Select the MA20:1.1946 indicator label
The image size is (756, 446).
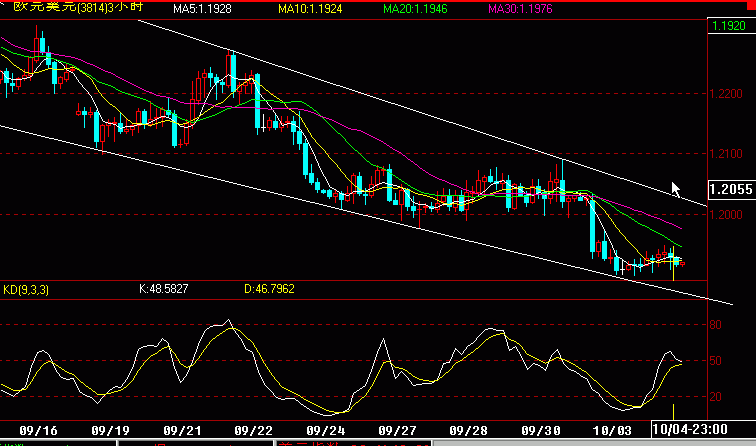tap(415, 9)
